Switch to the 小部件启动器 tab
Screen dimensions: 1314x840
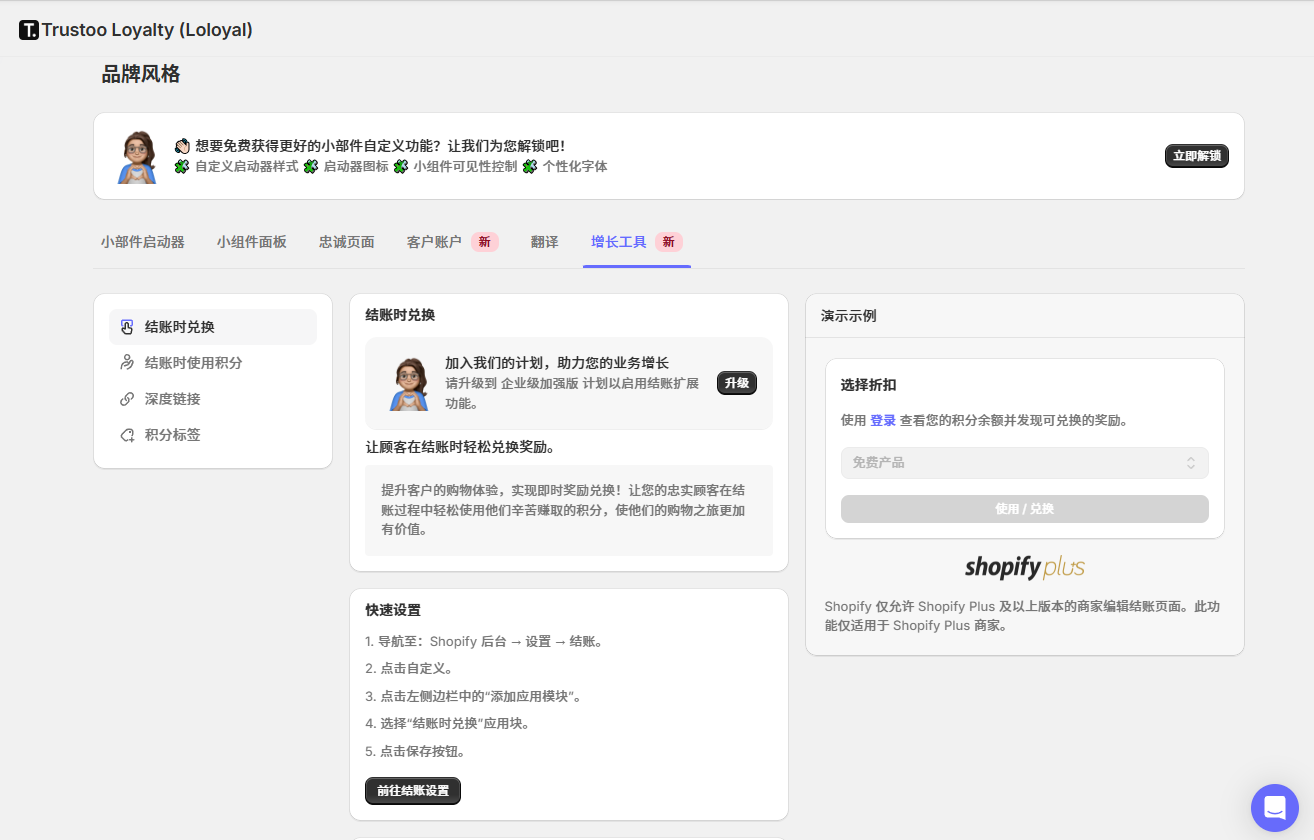coord(143,242)
